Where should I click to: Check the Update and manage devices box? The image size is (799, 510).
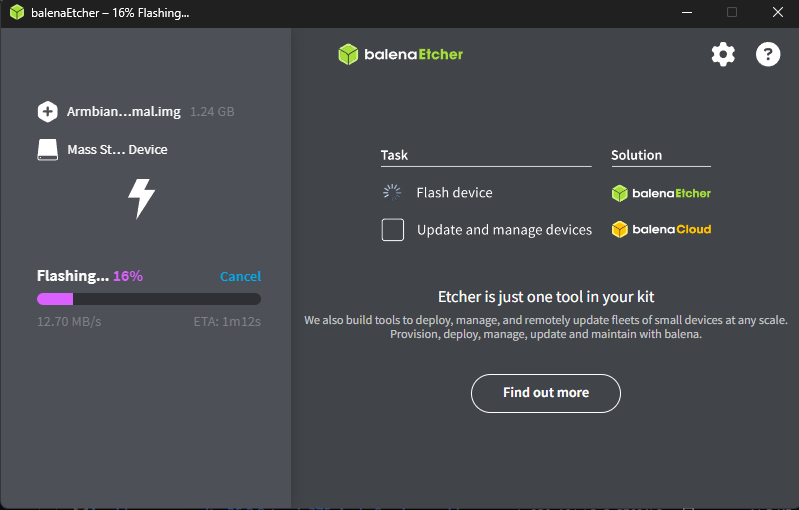[x=393, y=230]
